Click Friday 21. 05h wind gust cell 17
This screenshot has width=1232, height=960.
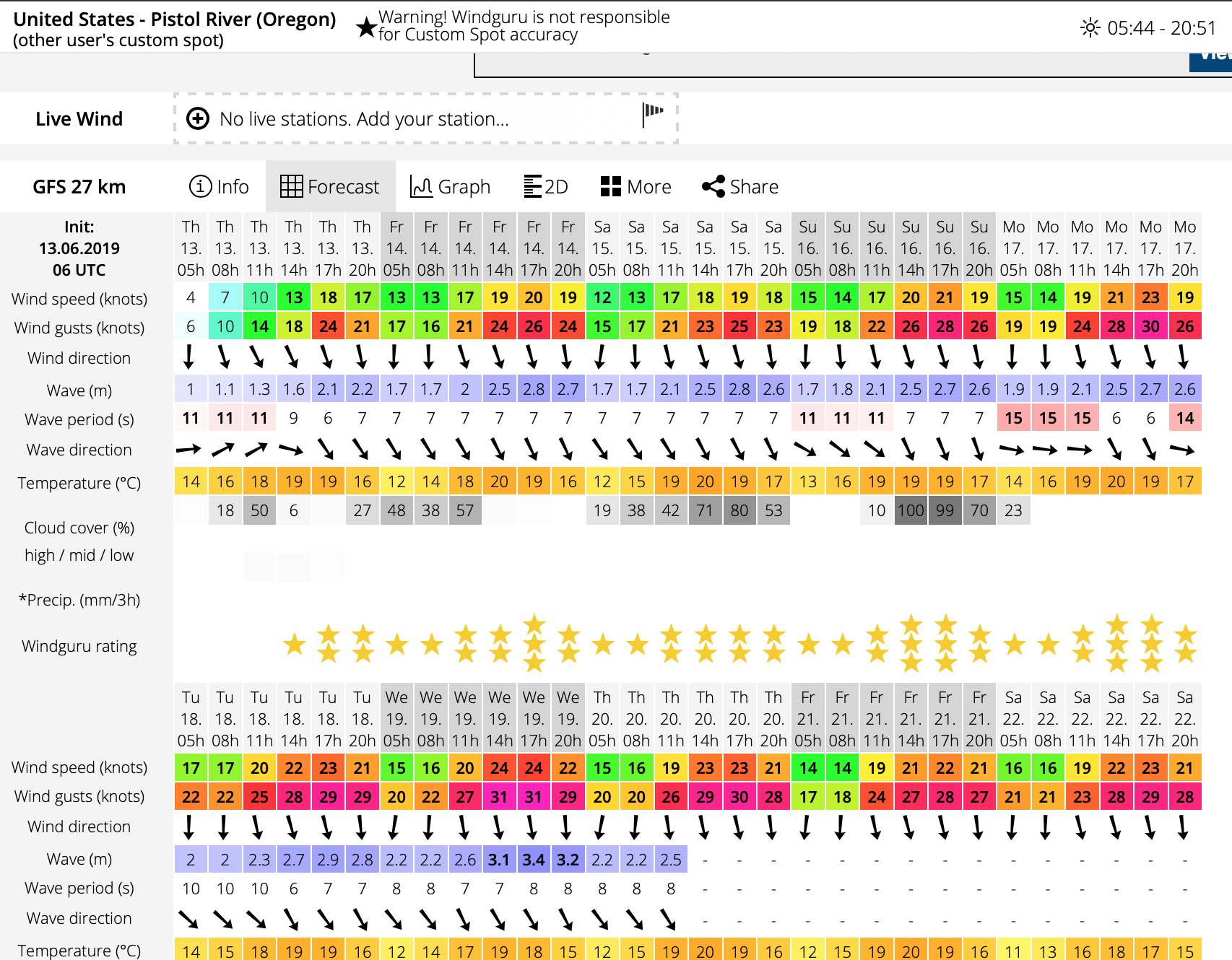pyautogui.click(x=808, y=797)
